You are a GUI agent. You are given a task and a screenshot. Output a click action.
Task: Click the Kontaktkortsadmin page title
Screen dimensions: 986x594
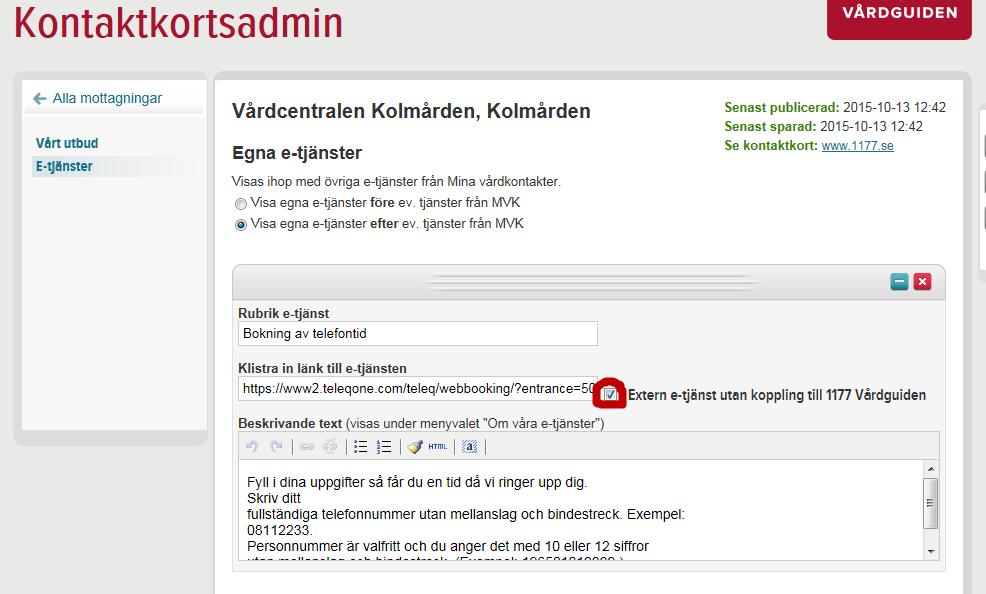pos(179,23)
